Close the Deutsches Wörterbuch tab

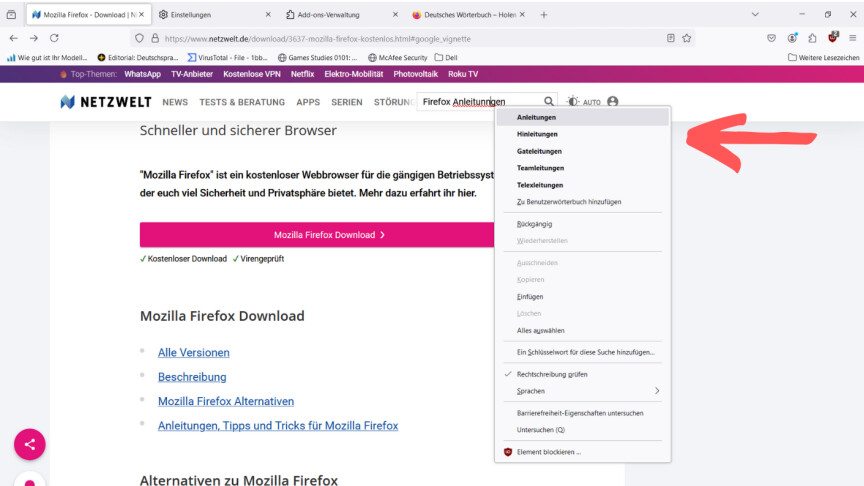tap(522, 15)
